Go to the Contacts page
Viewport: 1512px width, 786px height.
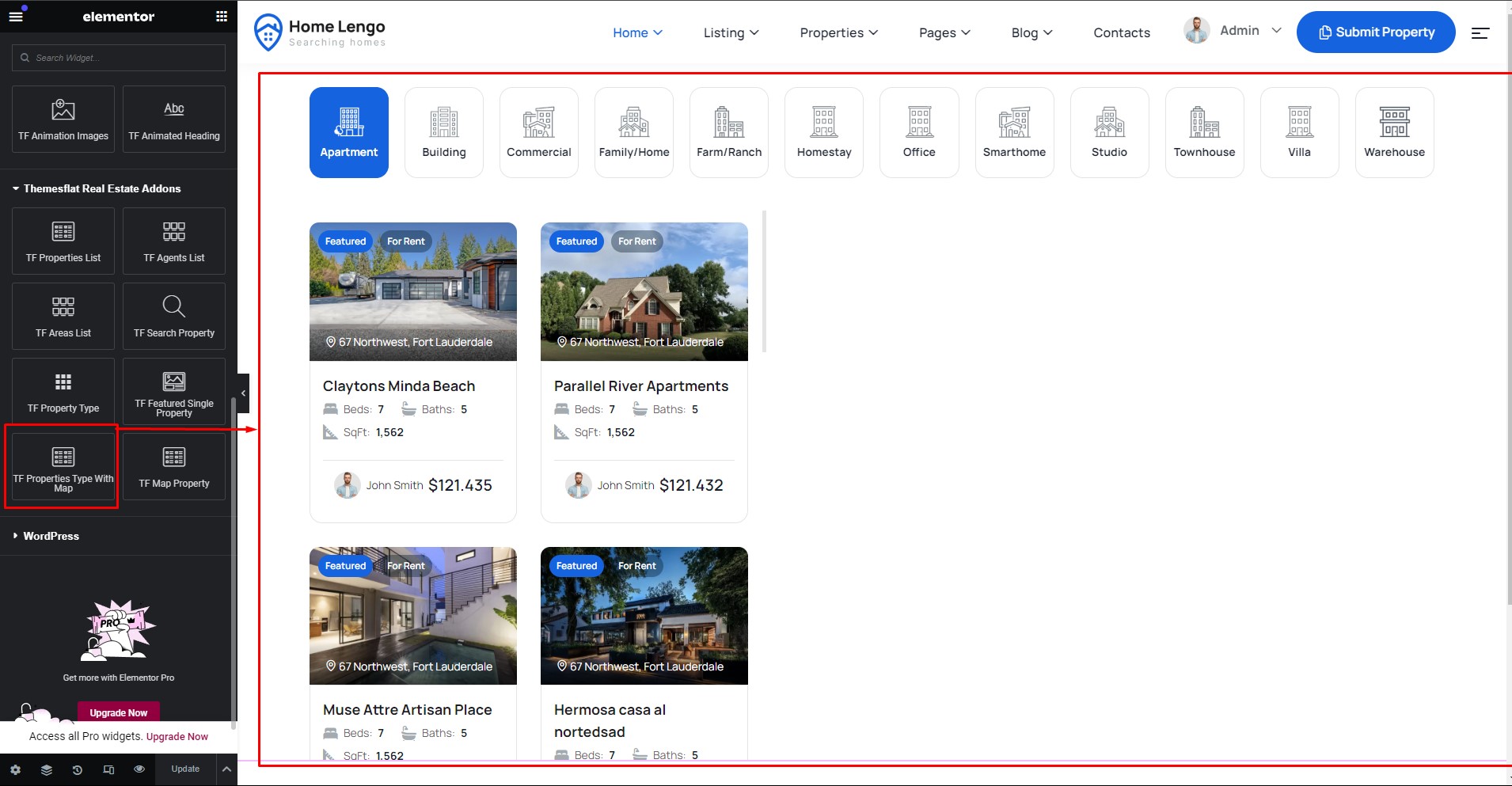[x=1122, y=32]
